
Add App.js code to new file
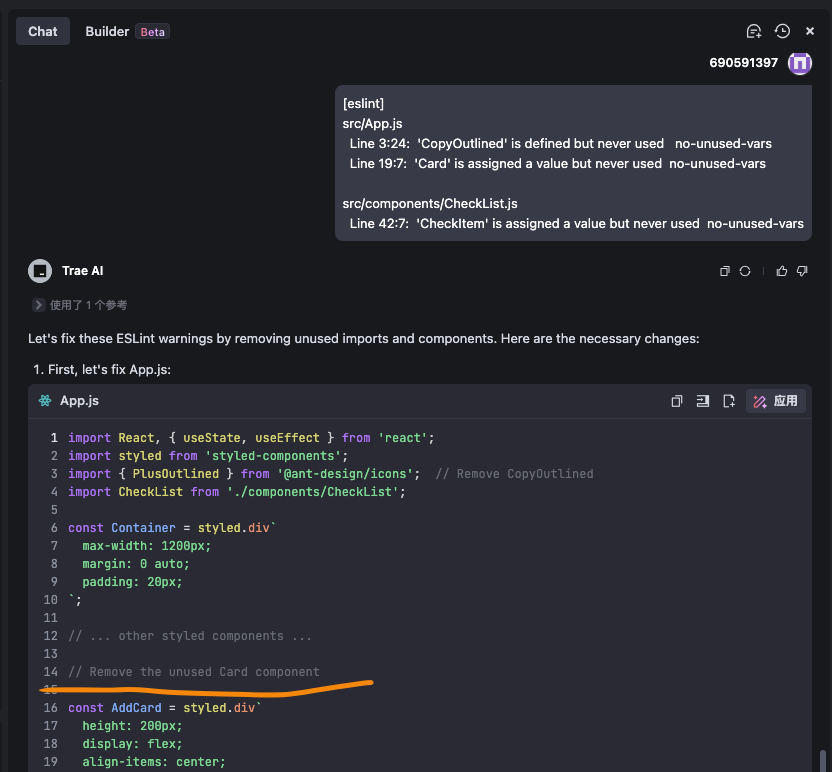coord(729,401)
